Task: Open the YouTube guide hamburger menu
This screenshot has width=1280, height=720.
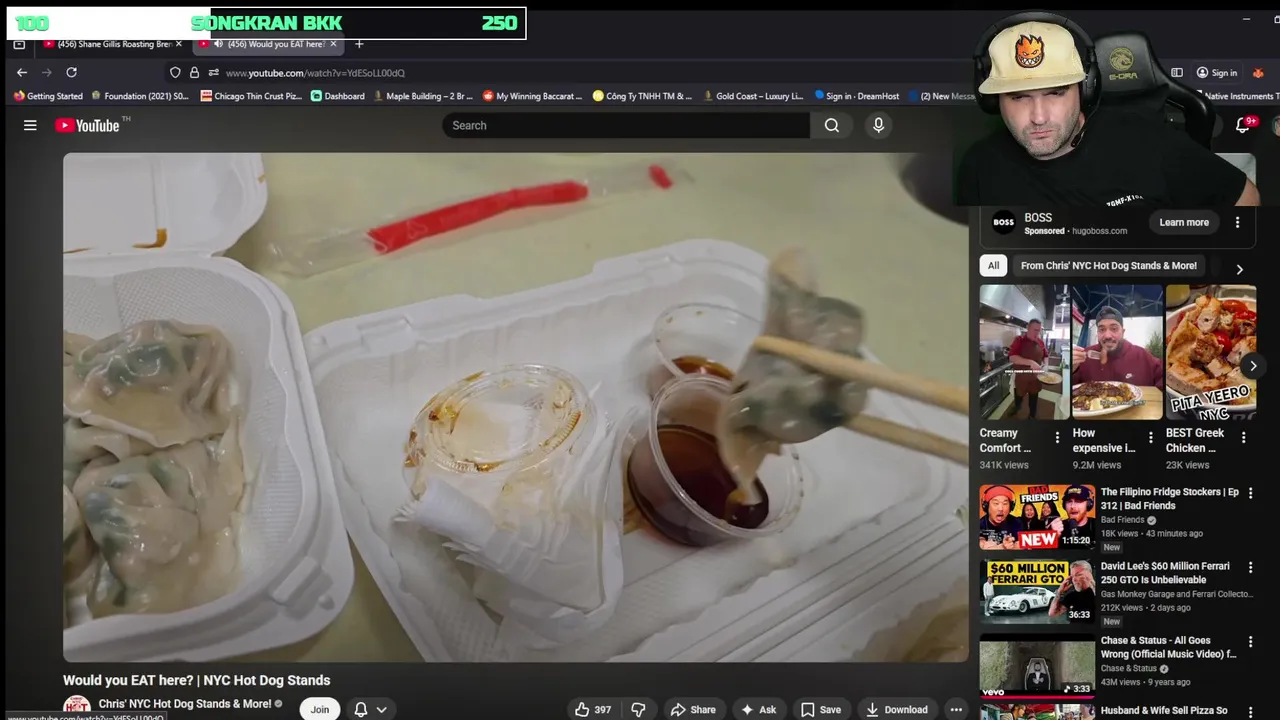Action: pos(30,125)
